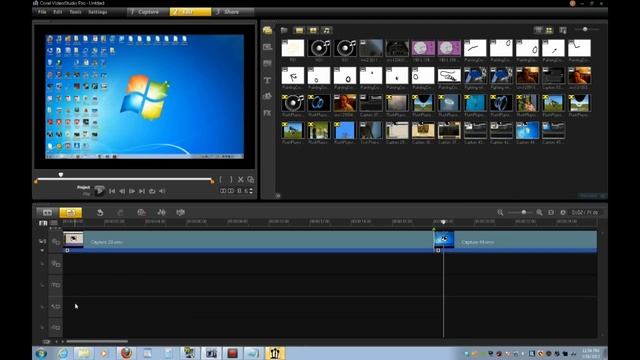The width and height of the screenshot is (640, 360).
Task: Switch the library to thumbnail view
Action: (x=549, y=30)
